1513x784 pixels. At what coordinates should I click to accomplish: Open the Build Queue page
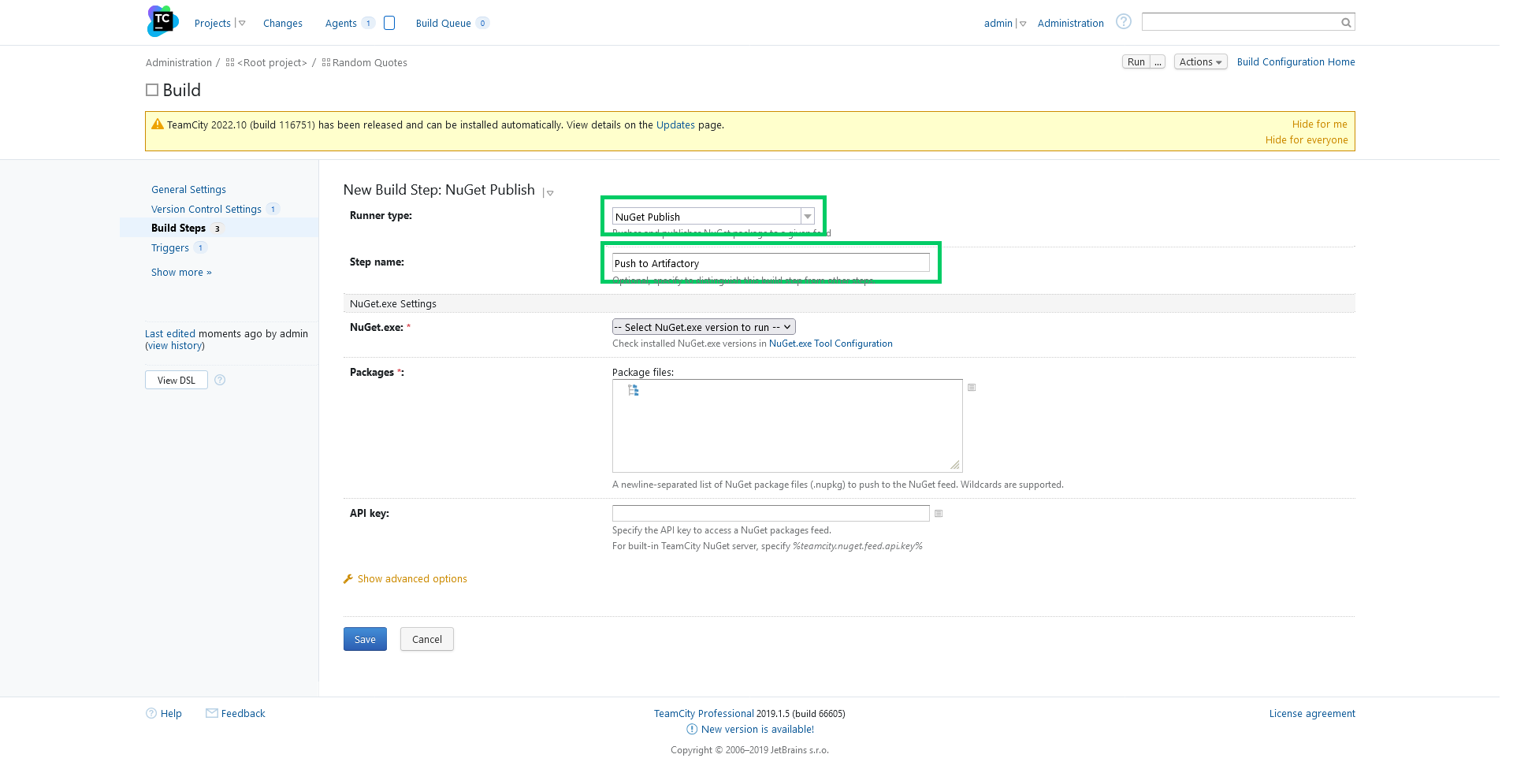coord(443,24)
